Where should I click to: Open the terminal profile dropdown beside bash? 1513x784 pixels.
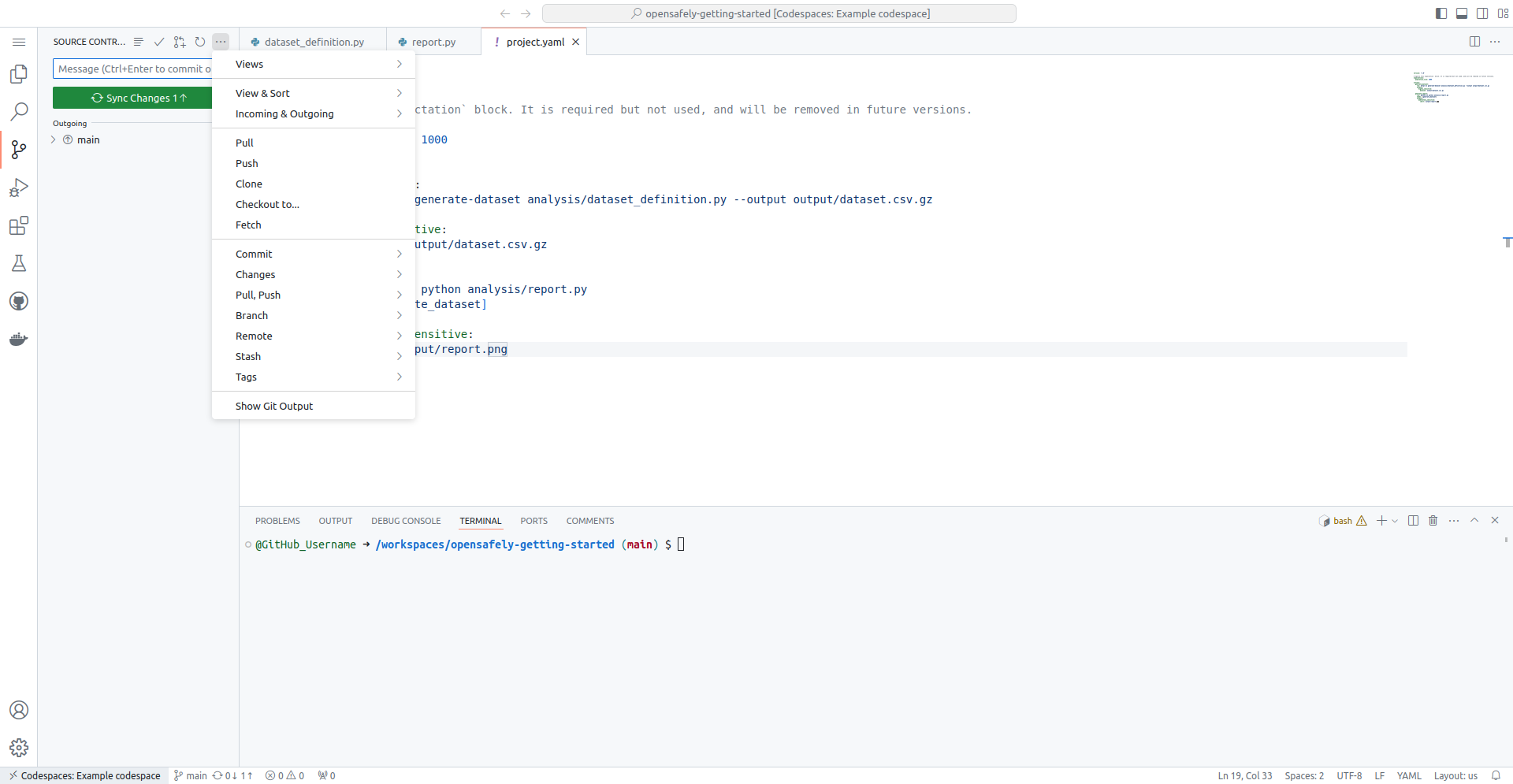coord(1396,521)
